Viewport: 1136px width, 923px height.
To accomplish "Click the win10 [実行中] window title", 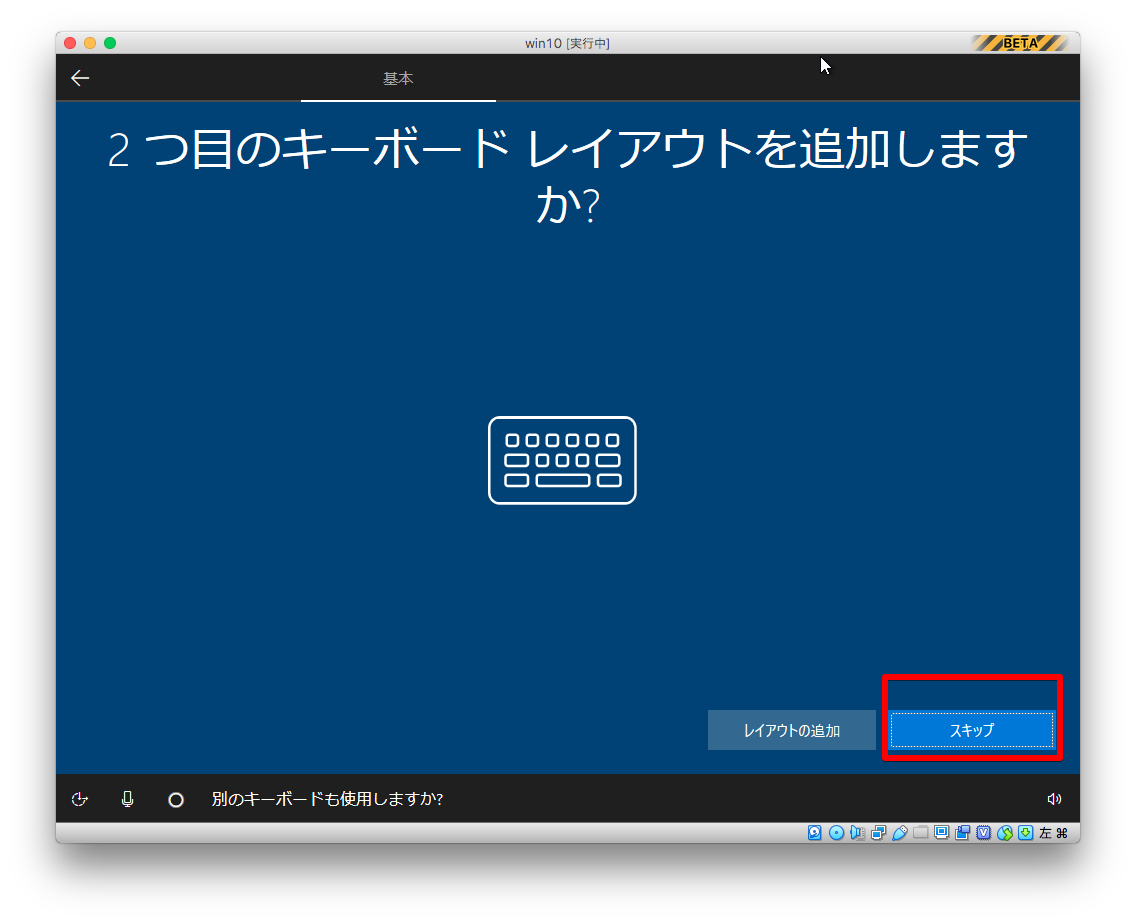I will (567, 43).
